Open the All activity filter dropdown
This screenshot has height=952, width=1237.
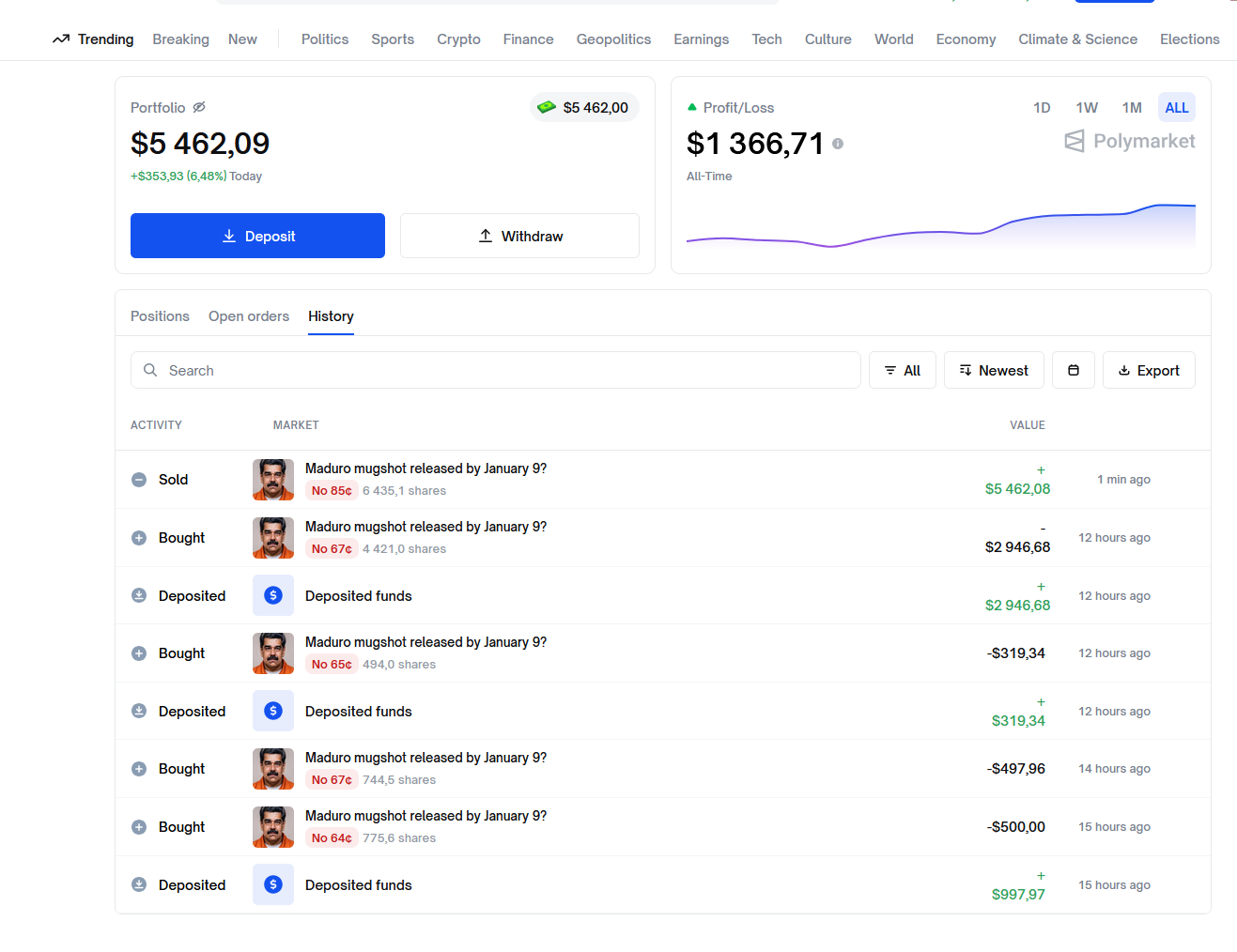pos(902,370)
